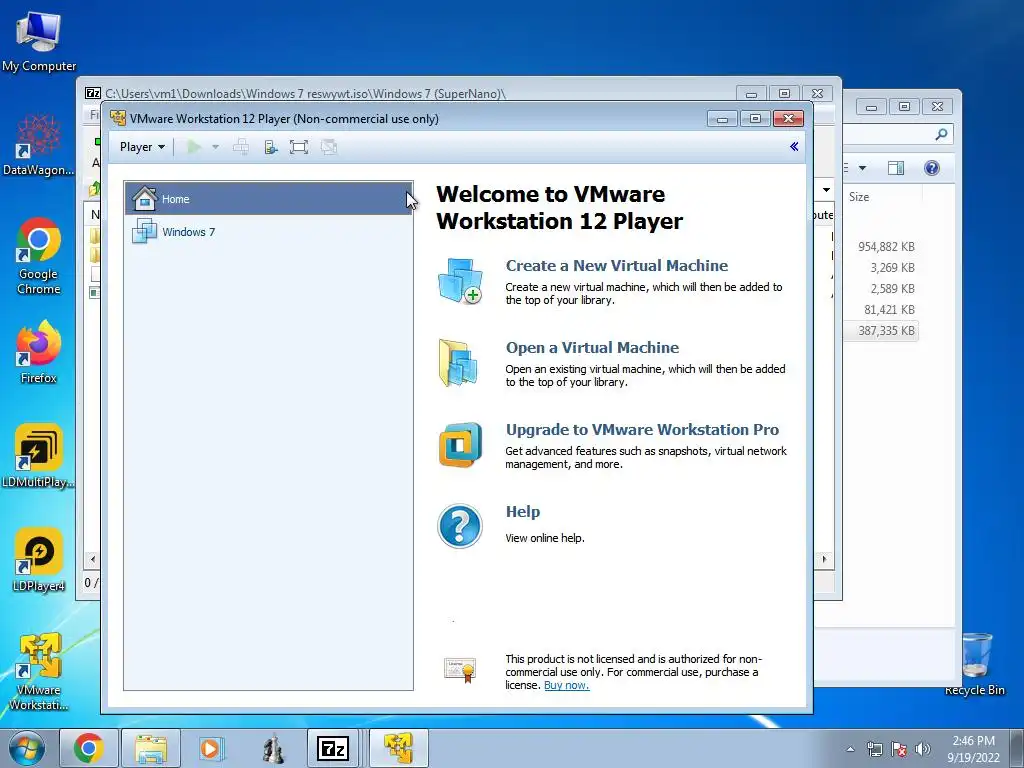The image size is (1024, 768).
Task: Open Windows Media Player from taskbar
Action: click(211, 748)
